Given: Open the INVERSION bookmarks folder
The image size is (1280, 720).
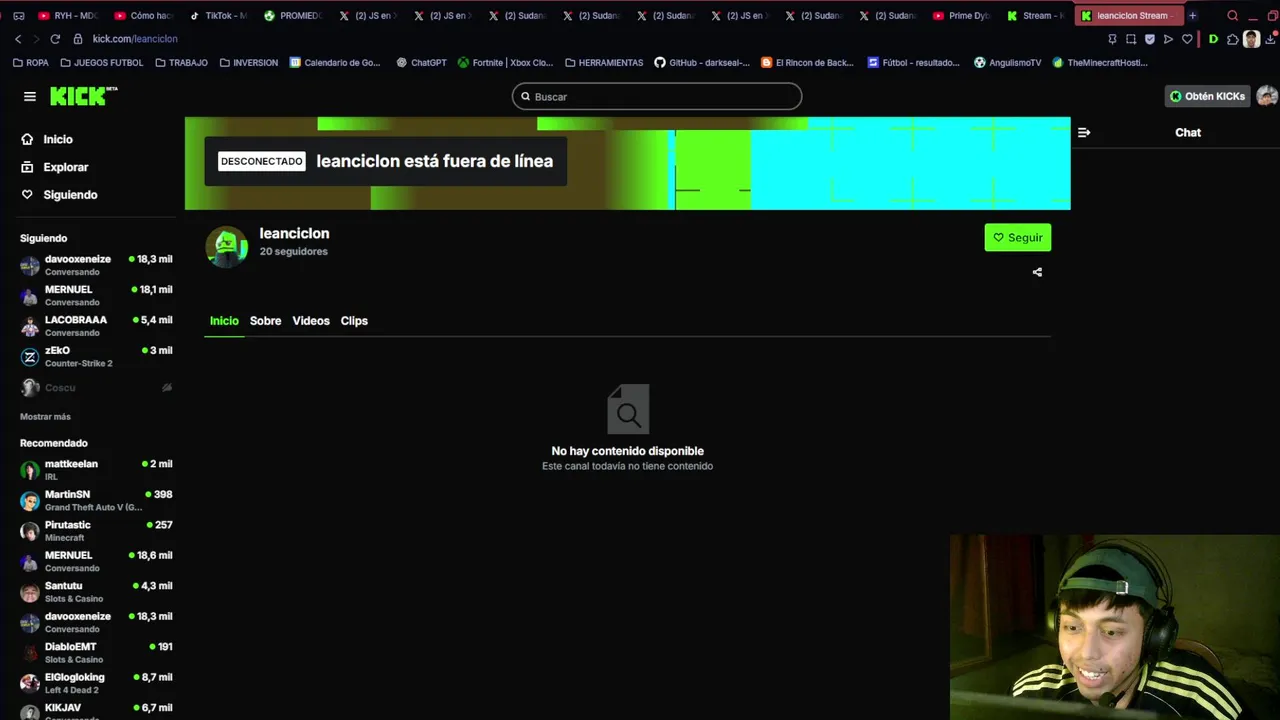Looking at the screenshot, I should pyautogui.click(x=249, y=62).
